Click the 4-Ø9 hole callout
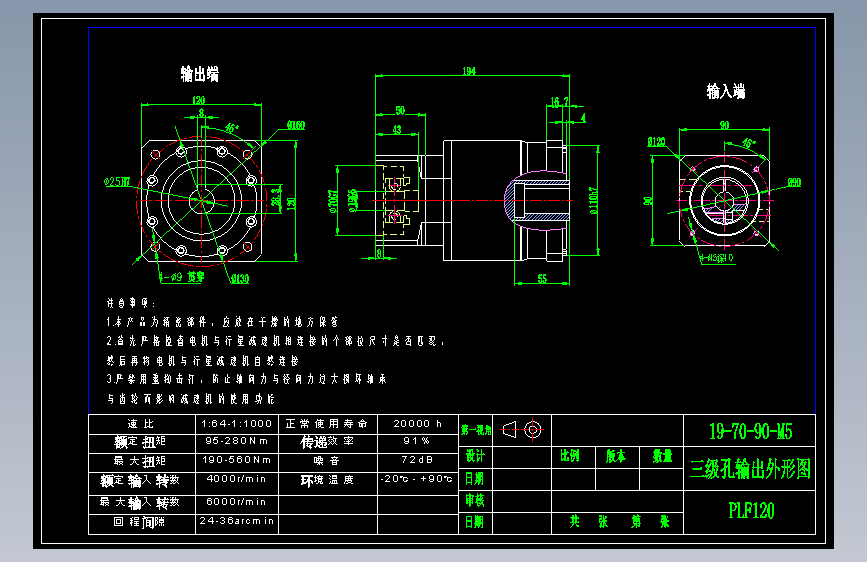Screen dimensions: 867x562 [182, 277]
